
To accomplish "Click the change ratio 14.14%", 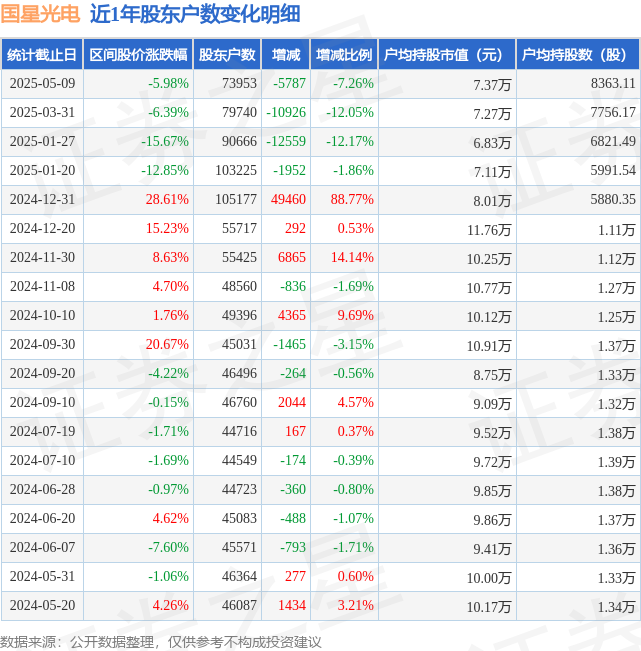I will point(352,257).
